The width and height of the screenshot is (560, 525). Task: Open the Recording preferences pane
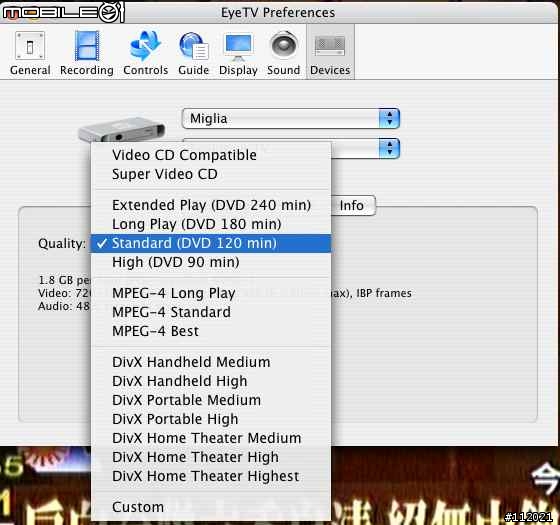87,53
